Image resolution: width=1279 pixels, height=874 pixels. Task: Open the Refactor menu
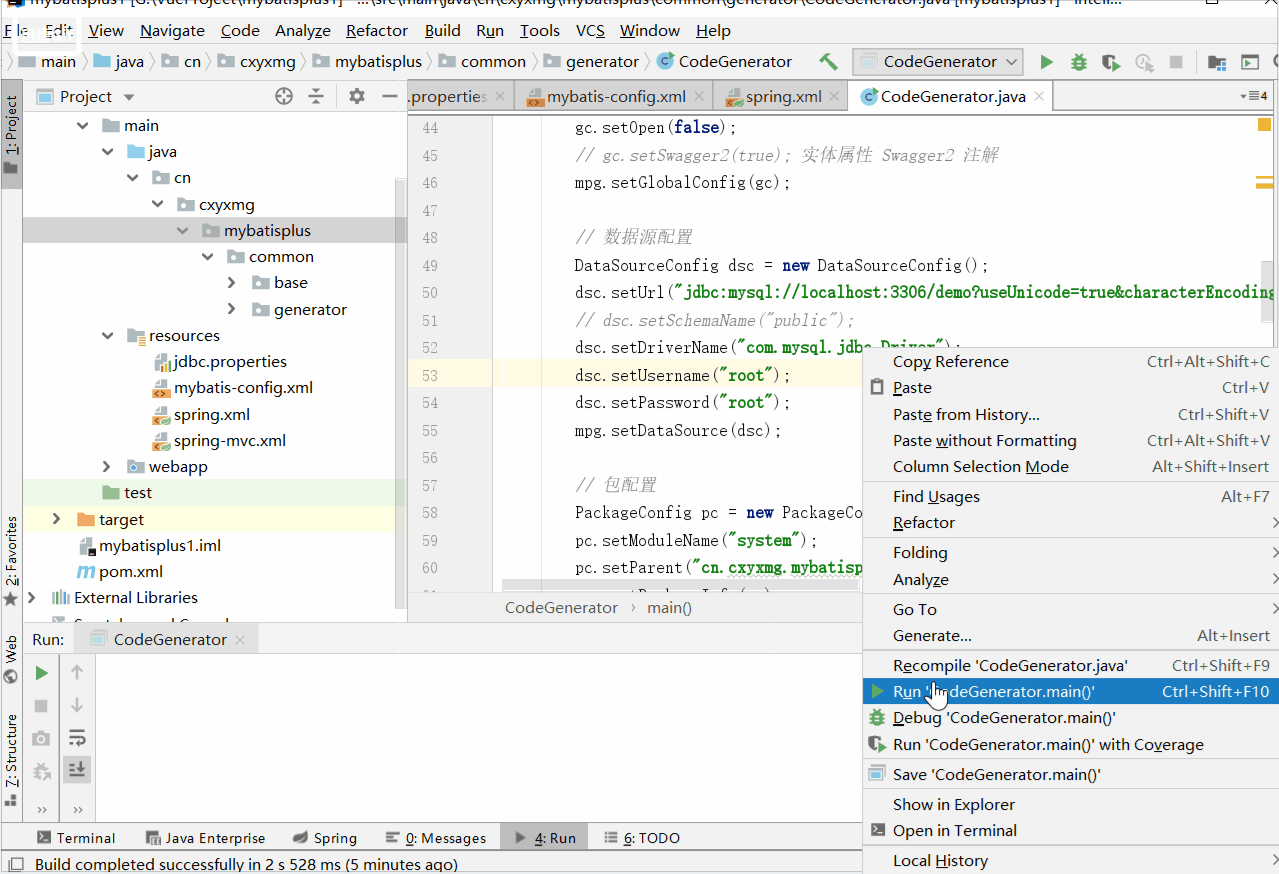pos(377,30)
